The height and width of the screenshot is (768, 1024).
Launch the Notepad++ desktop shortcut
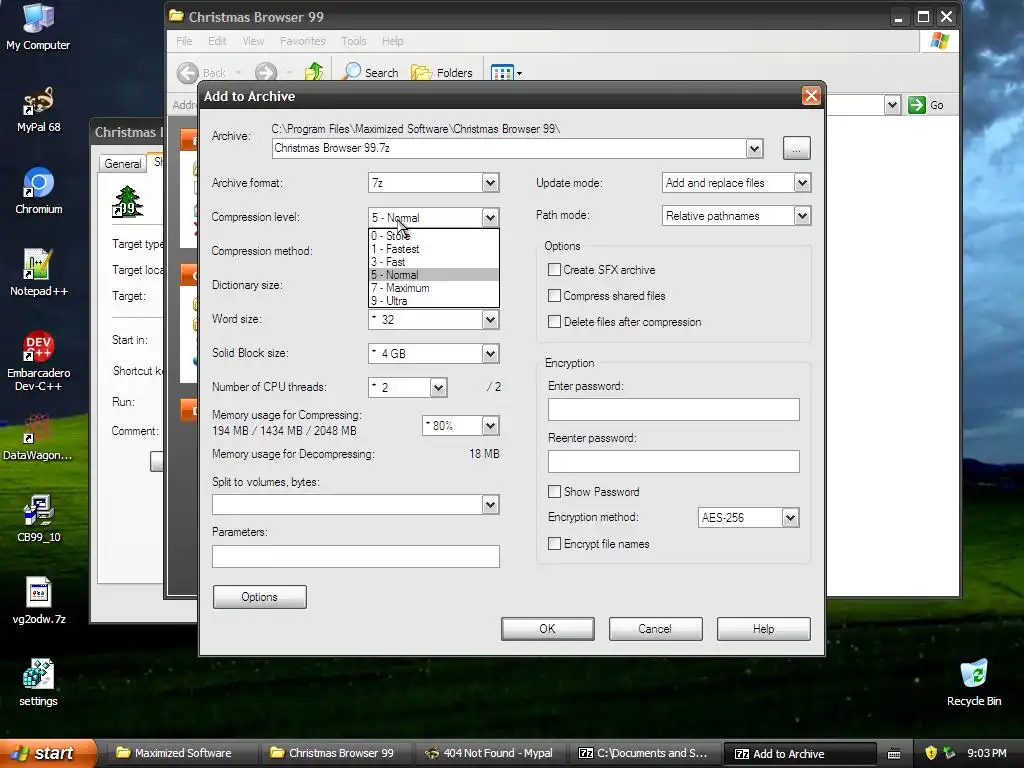pyautogui.click(x=39, y=272)
